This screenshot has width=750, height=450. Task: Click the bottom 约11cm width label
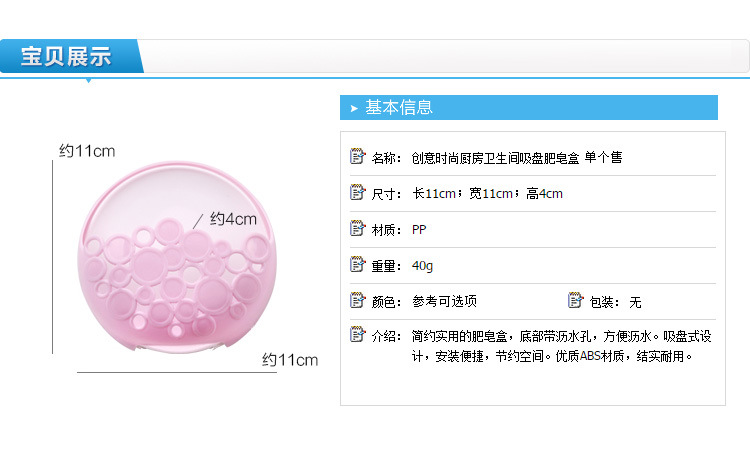[290, 359]
